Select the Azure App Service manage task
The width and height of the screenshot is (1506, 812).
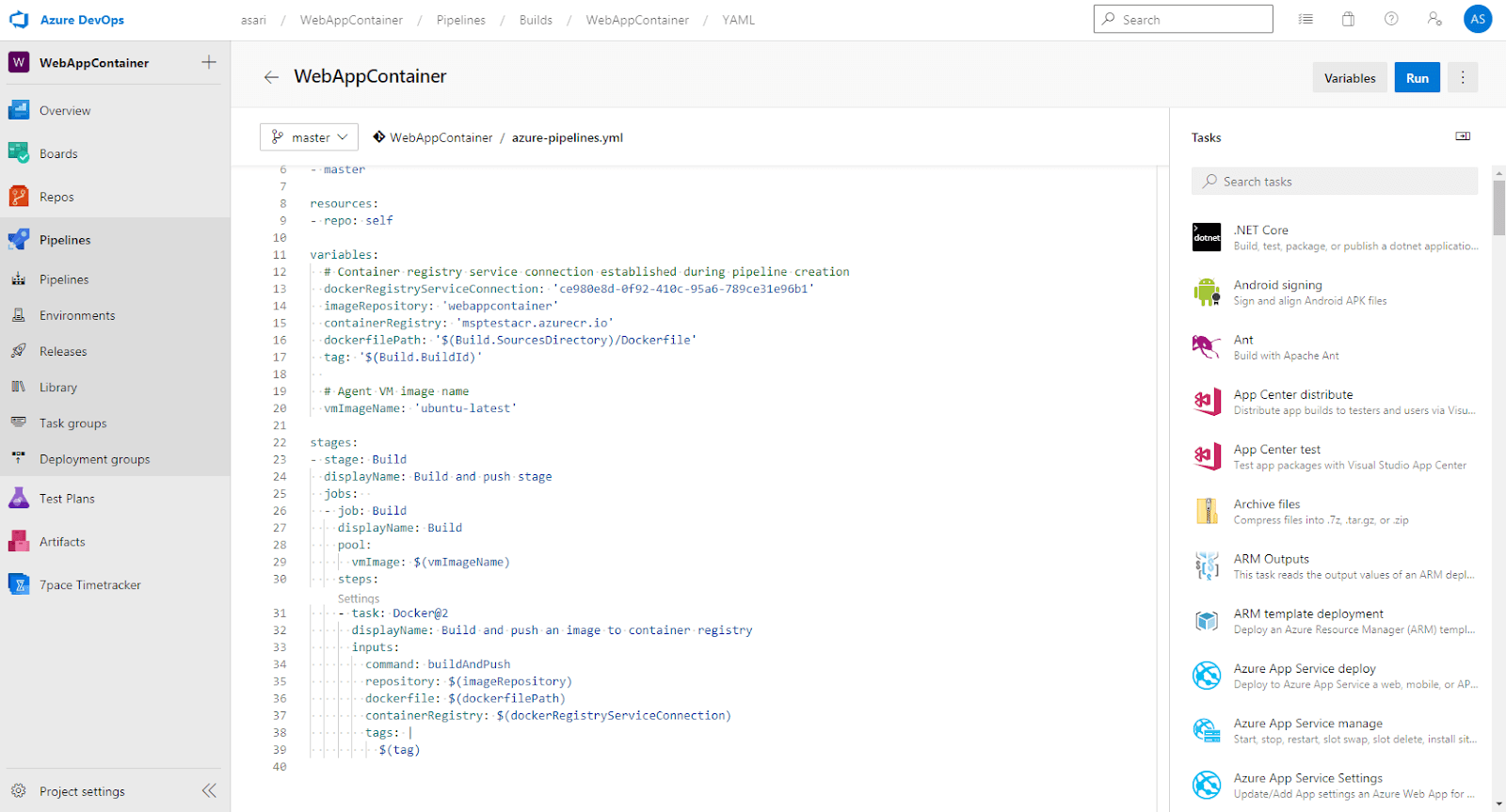tap(1335, 730)
